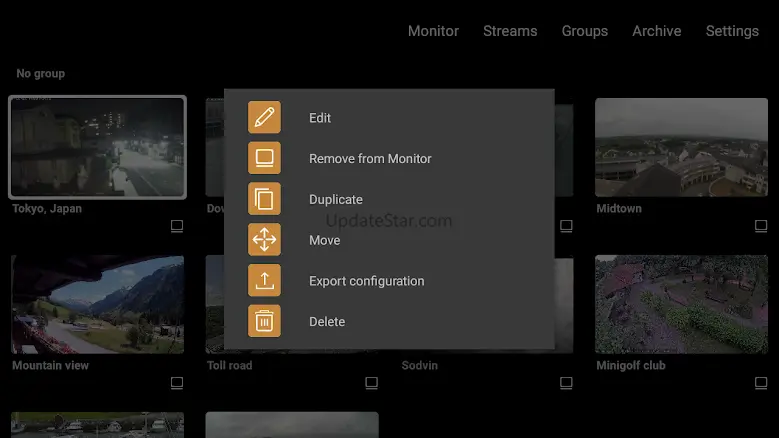
Task: Click the Mountain view label
Action: [51, 365]
